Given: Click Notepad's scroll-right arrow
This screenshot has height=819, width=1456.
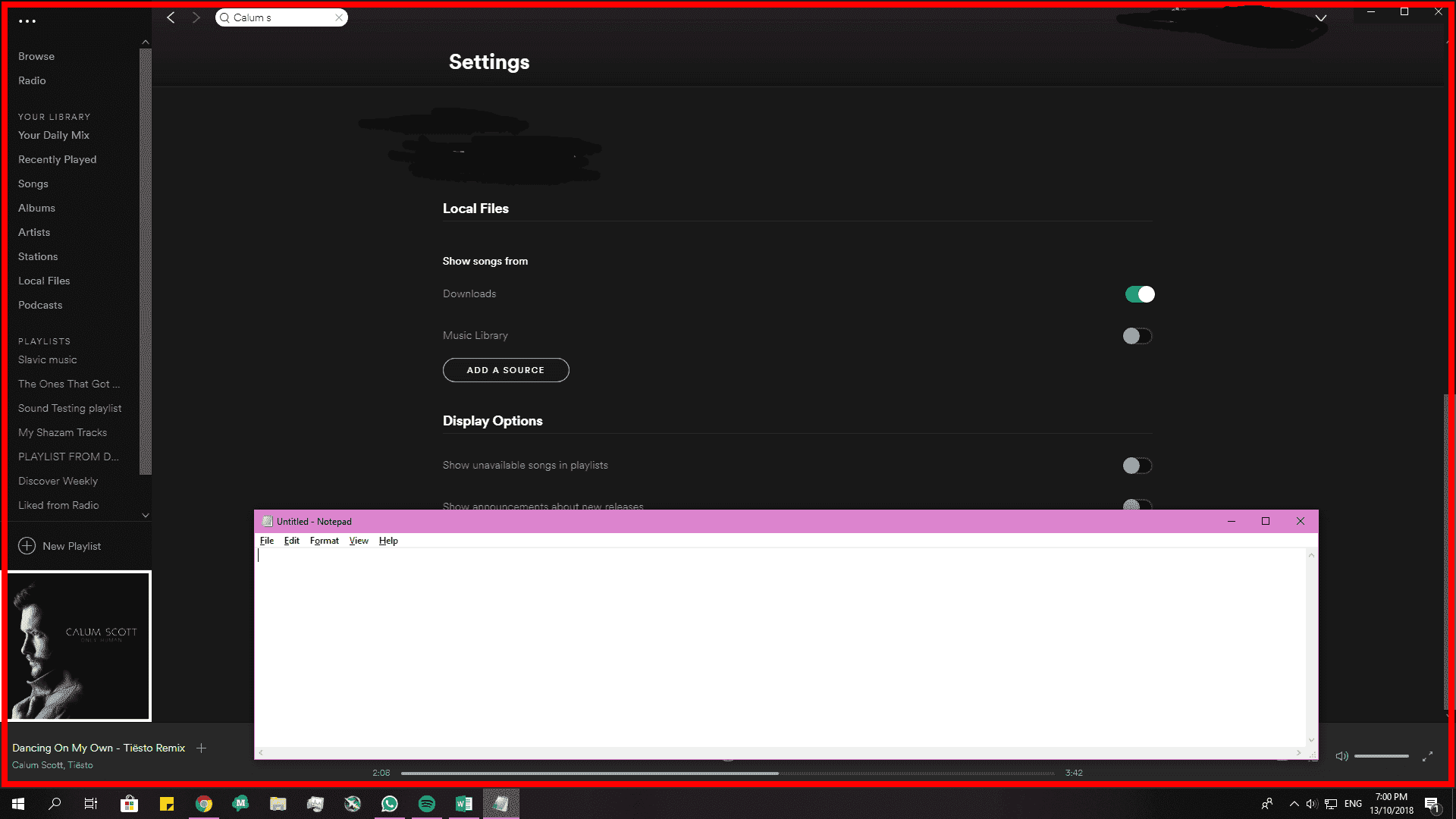Looking at the screenshot, I should pyautogui.click(x=1298, y=753).
